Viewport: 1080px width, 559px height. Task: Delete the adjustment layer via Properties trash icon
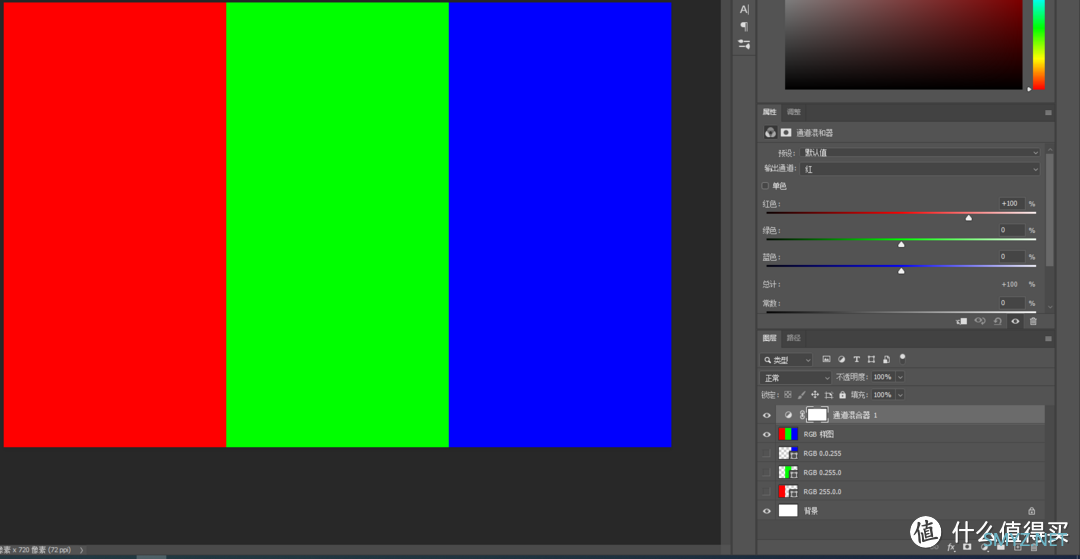(x=1033, y=321)
